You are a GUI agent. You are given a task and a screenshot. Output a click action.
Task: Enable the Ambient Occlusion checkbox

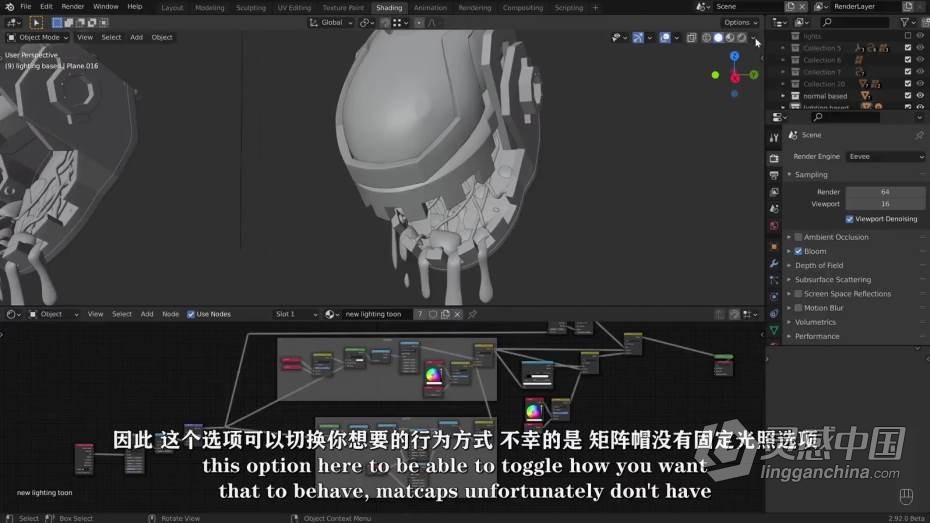click(798, 237)
